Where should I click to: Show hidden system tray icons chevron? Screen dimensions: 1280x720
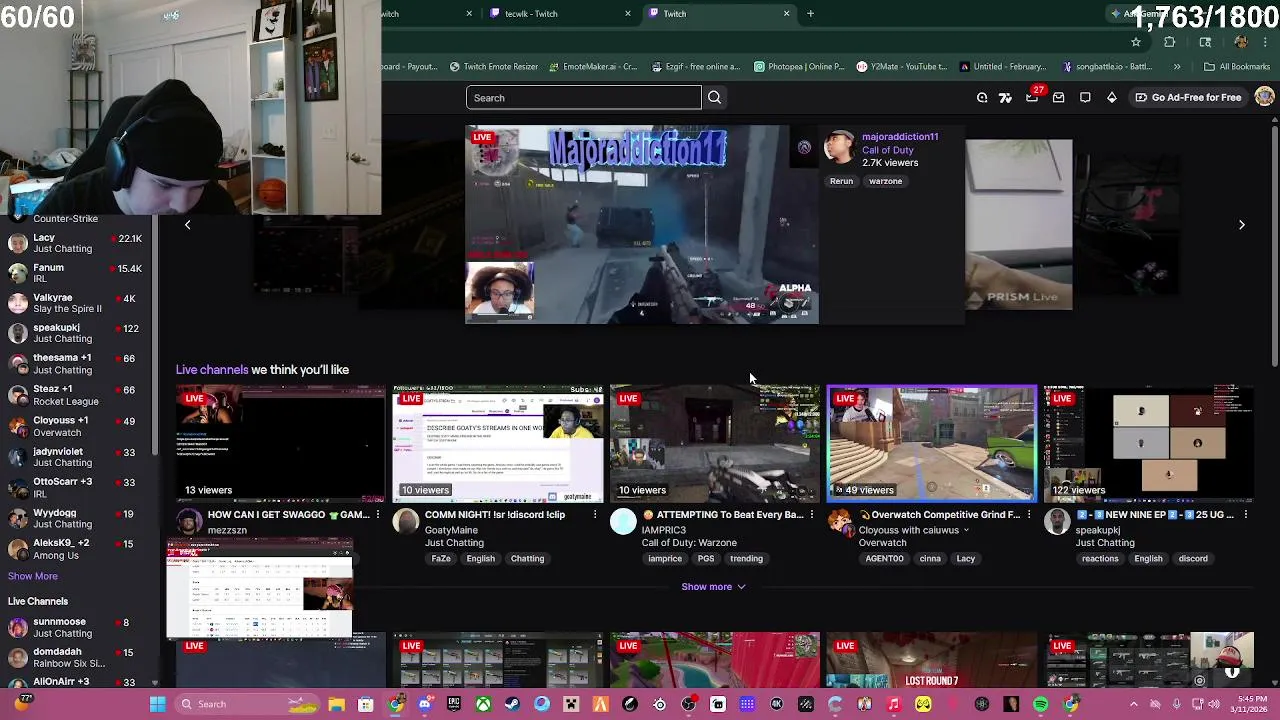pos(1133,704)
